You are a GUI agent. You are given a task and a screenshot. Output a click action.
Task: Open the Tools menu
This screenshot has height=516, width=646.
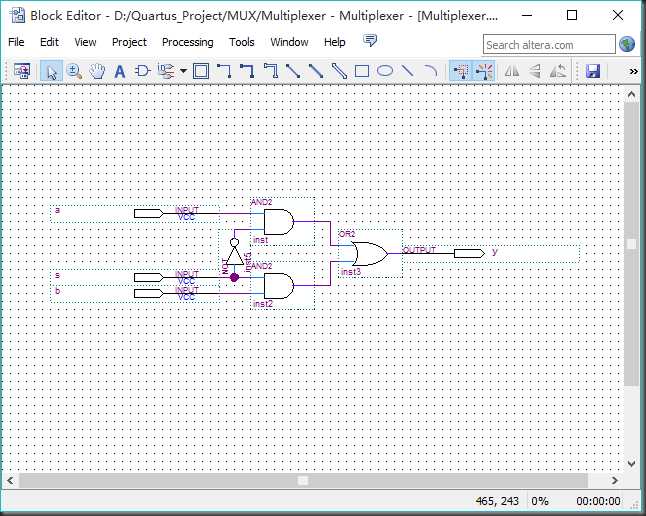coord(242,42)
